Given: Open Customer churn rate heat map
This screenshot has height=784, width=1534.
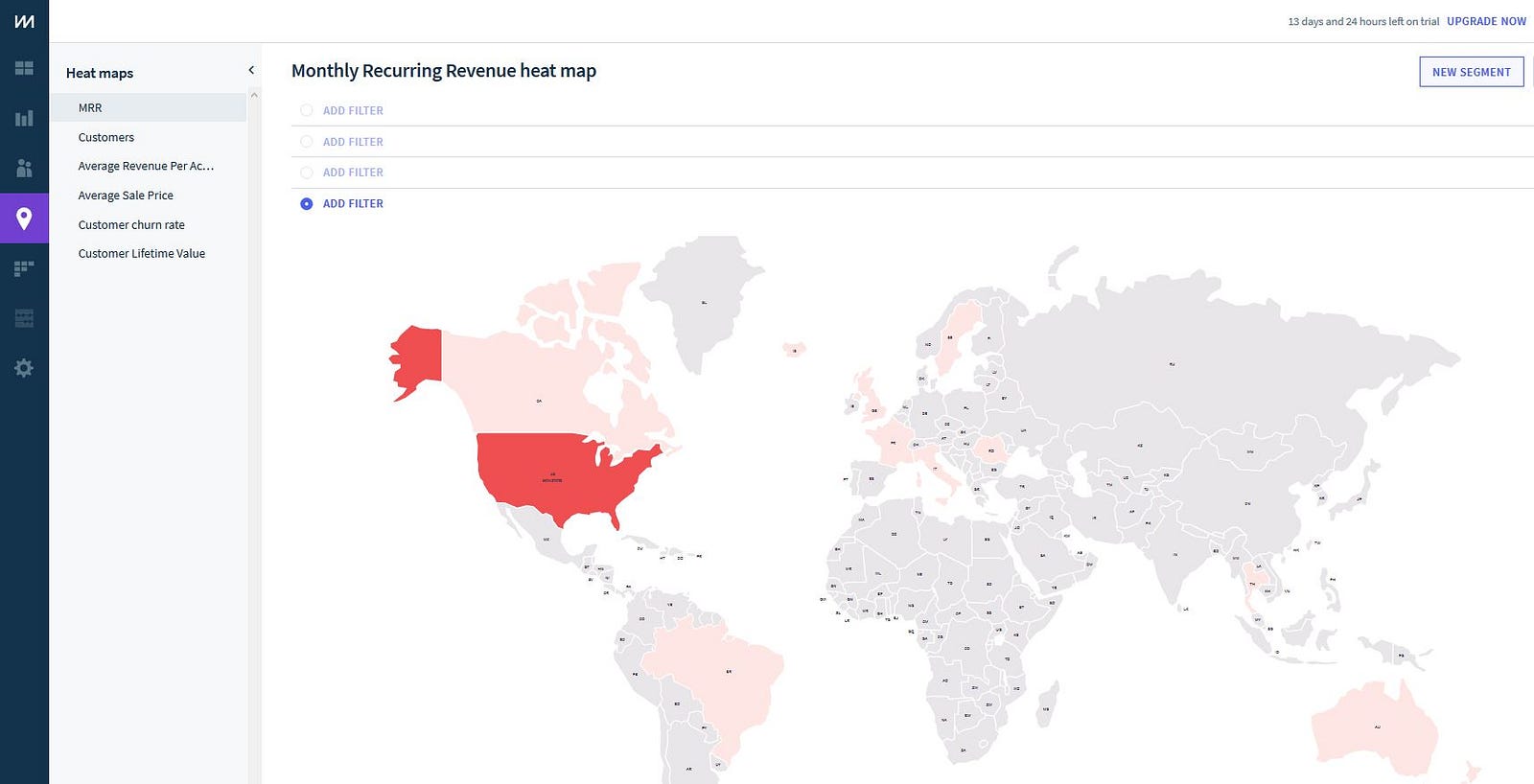Looking at the screenshot, I should (131, 224).
